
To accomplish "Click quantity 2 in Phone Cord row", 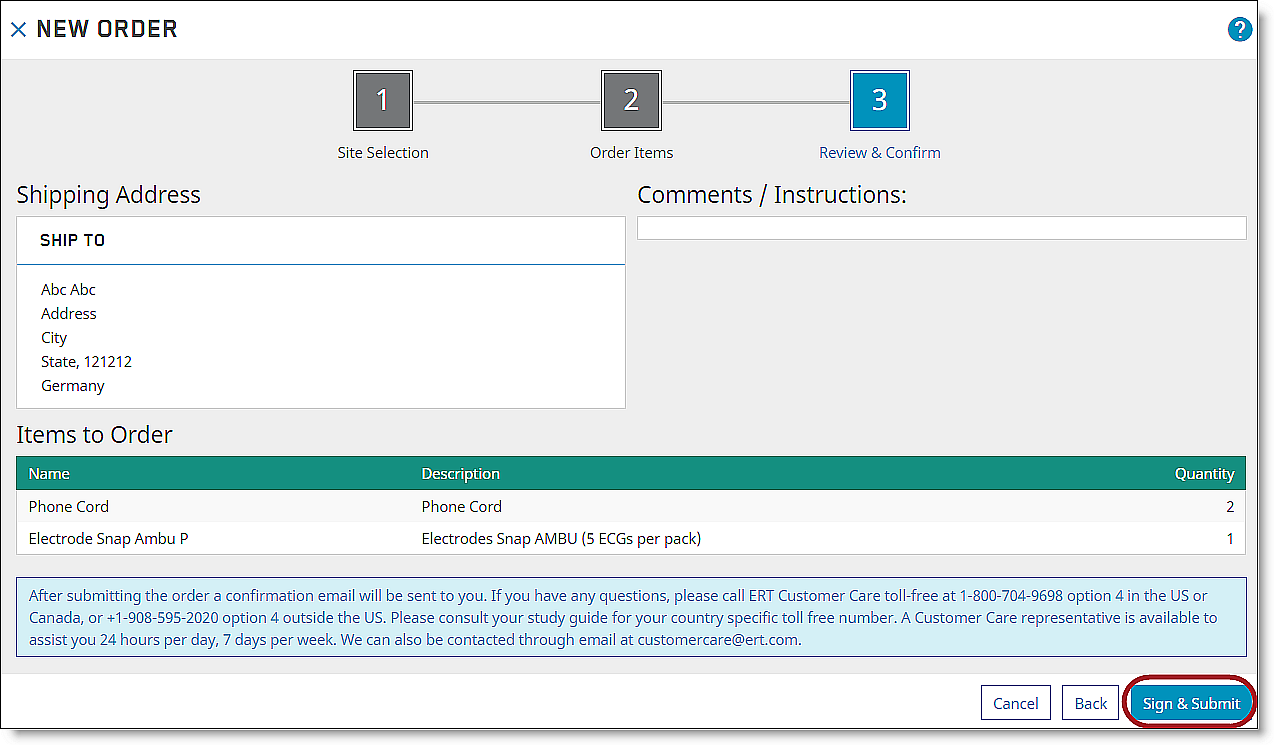I will tap(1230, 507).
